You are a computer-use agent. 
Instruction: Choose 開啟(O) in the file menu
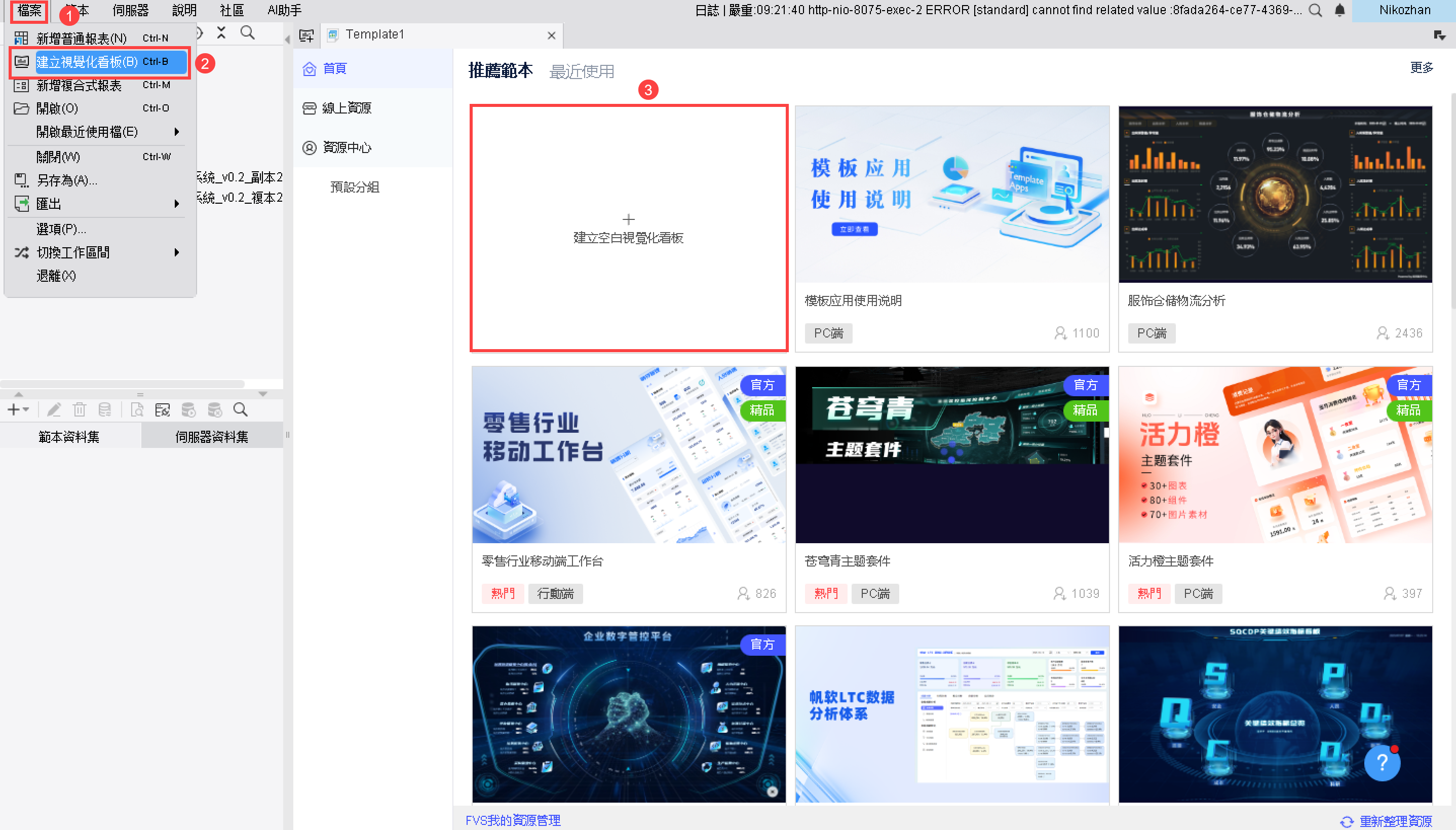pyautogui.click(x=100, y=108)
